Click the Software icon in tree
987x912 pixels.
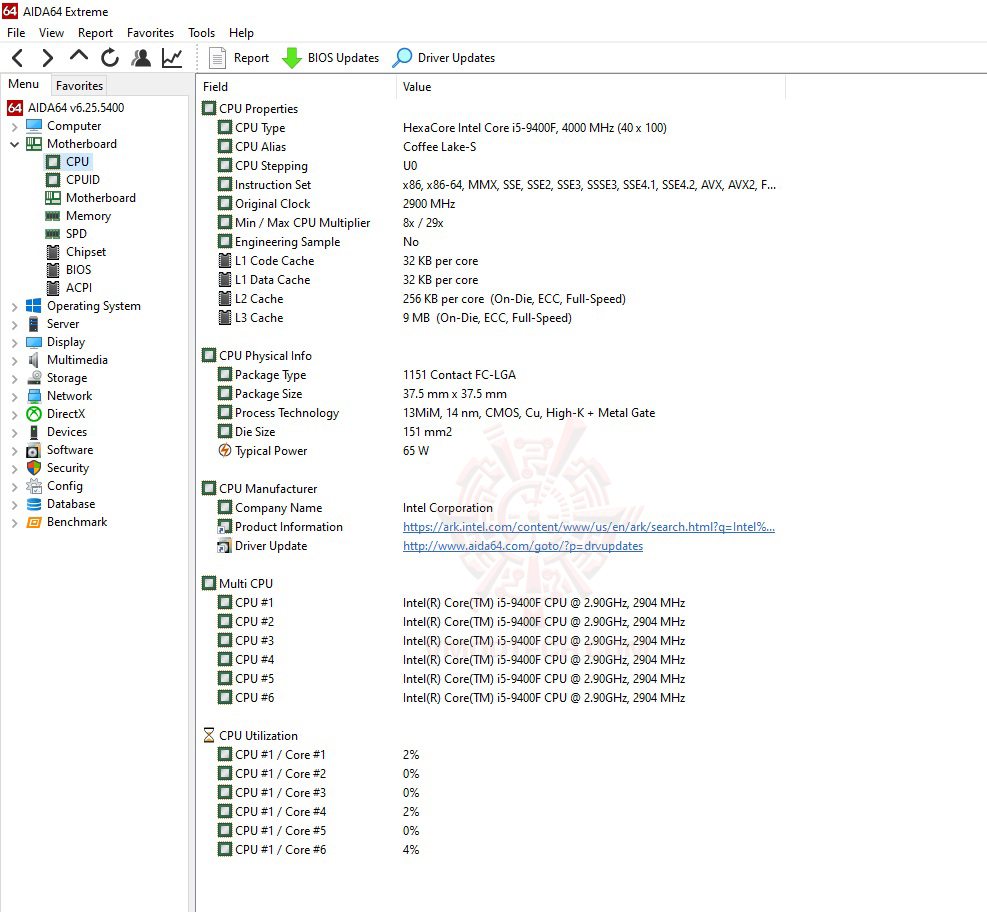point(33,450)
